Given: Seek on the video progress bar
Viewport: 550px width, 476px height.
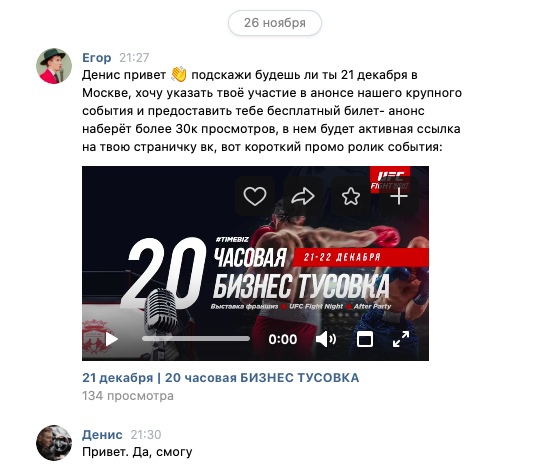Looking at the screenshot, I should (196, 339).
